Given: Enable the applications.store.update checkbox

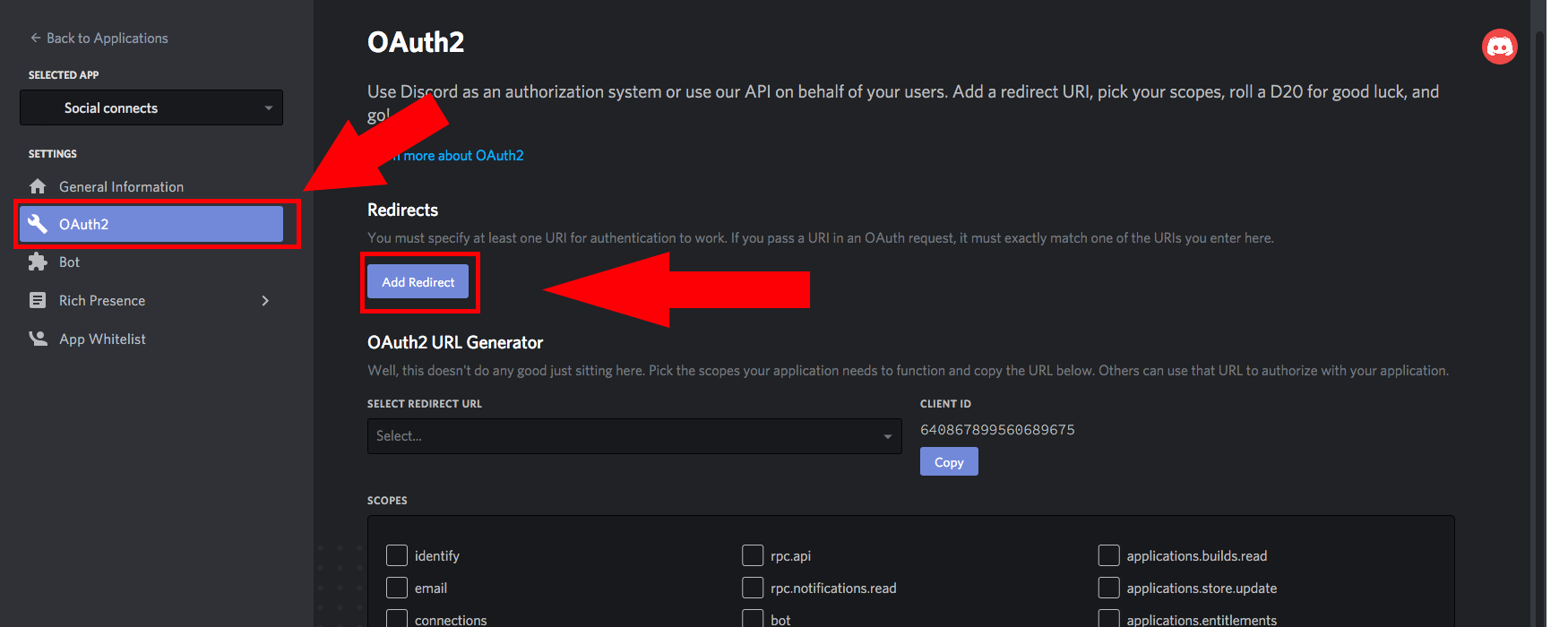Looking at the screenshot, I should (1109, 588).
